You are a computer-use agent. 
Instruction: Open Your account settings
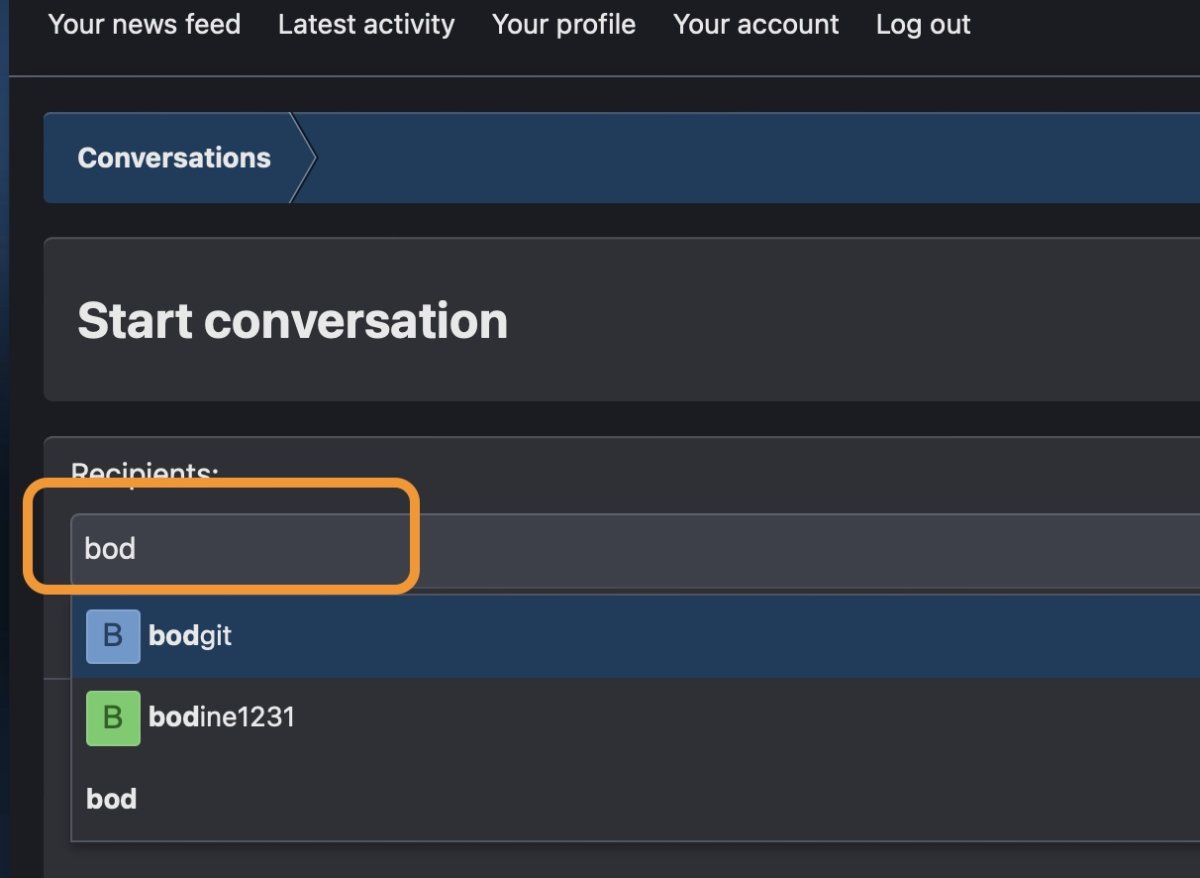coord(756,24)
